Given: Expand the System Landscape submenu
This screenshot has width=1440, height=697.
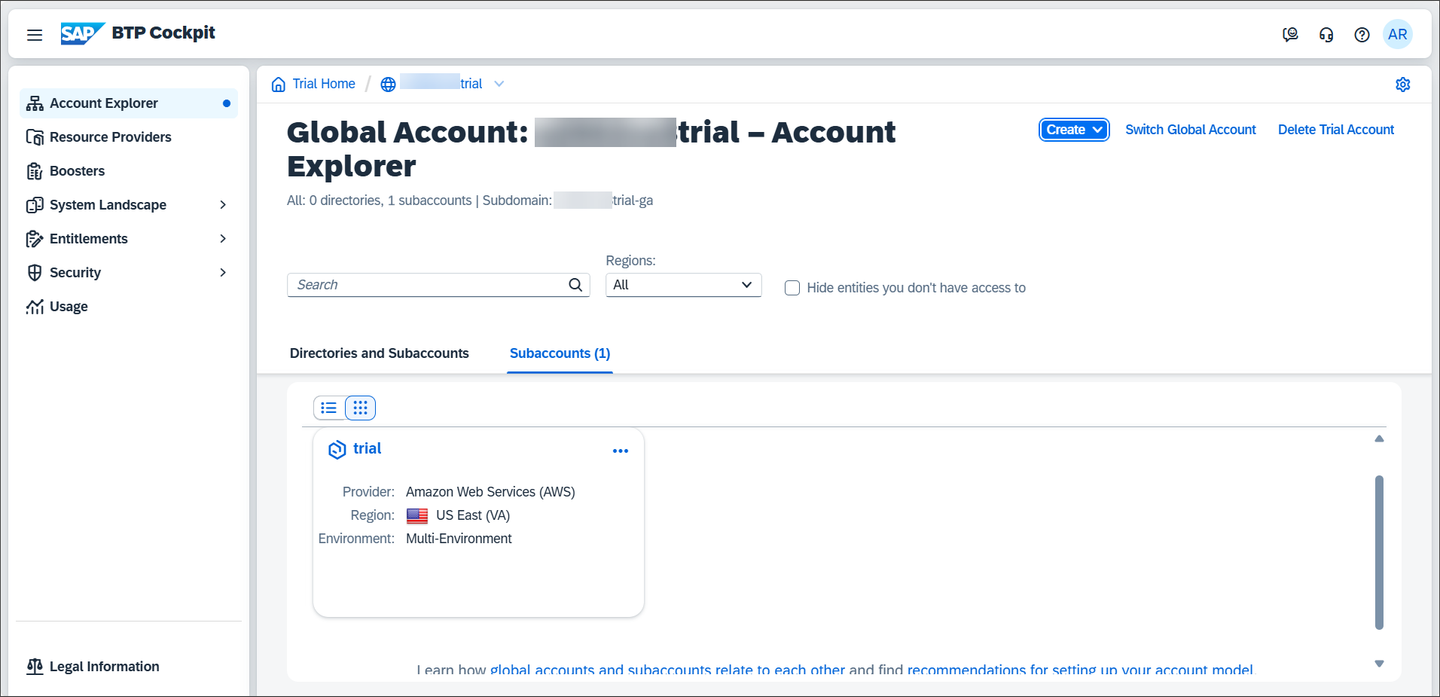Looking at the screenshot, I should (x=223, y=205).
